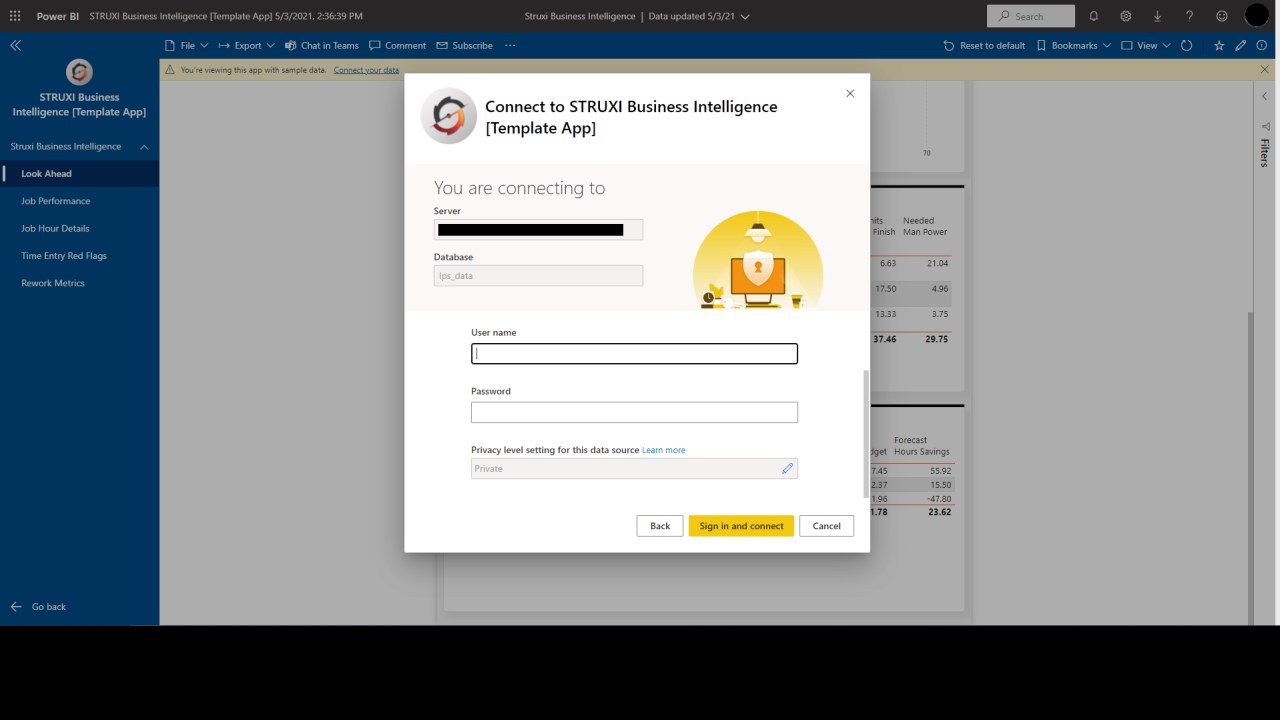1280x720 pixels.
Task: Click the STRUXI Business Intelligence sidebar title
Action: (x=79, y=105)
